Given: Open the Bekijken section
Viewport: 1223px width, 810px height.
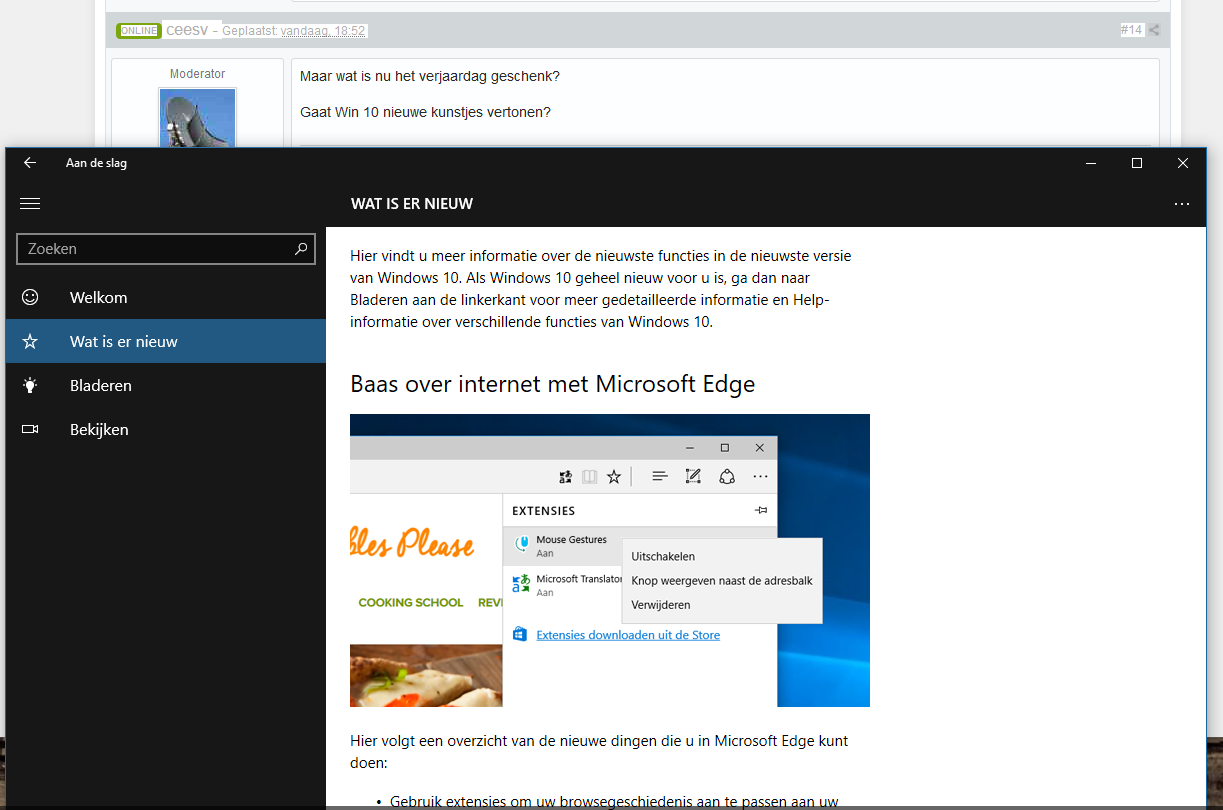Looking at the screenshot, I should pyautogui.click(x=166, y=429).
